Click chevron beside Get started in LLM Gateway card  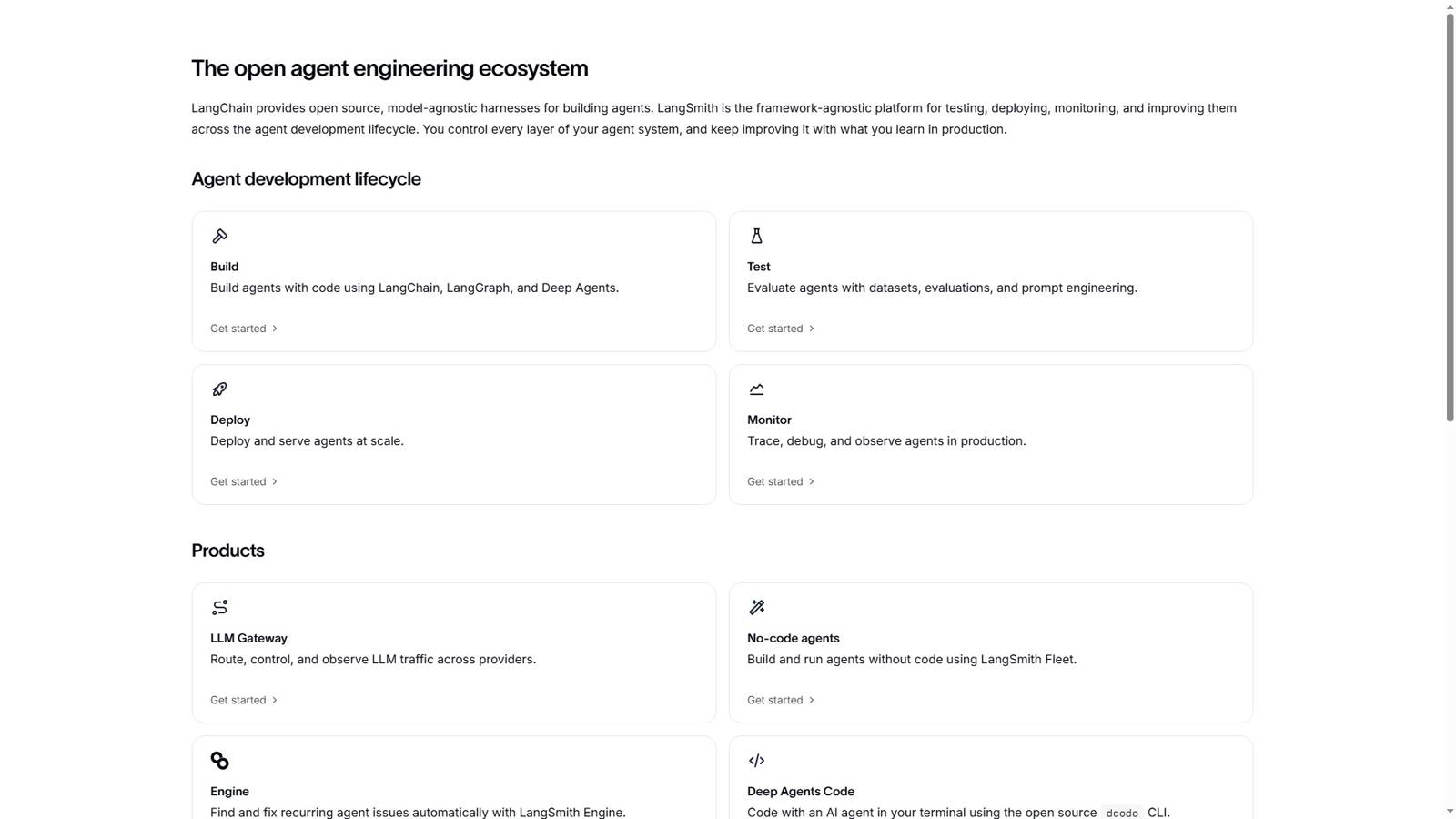(x=275, y=700)
